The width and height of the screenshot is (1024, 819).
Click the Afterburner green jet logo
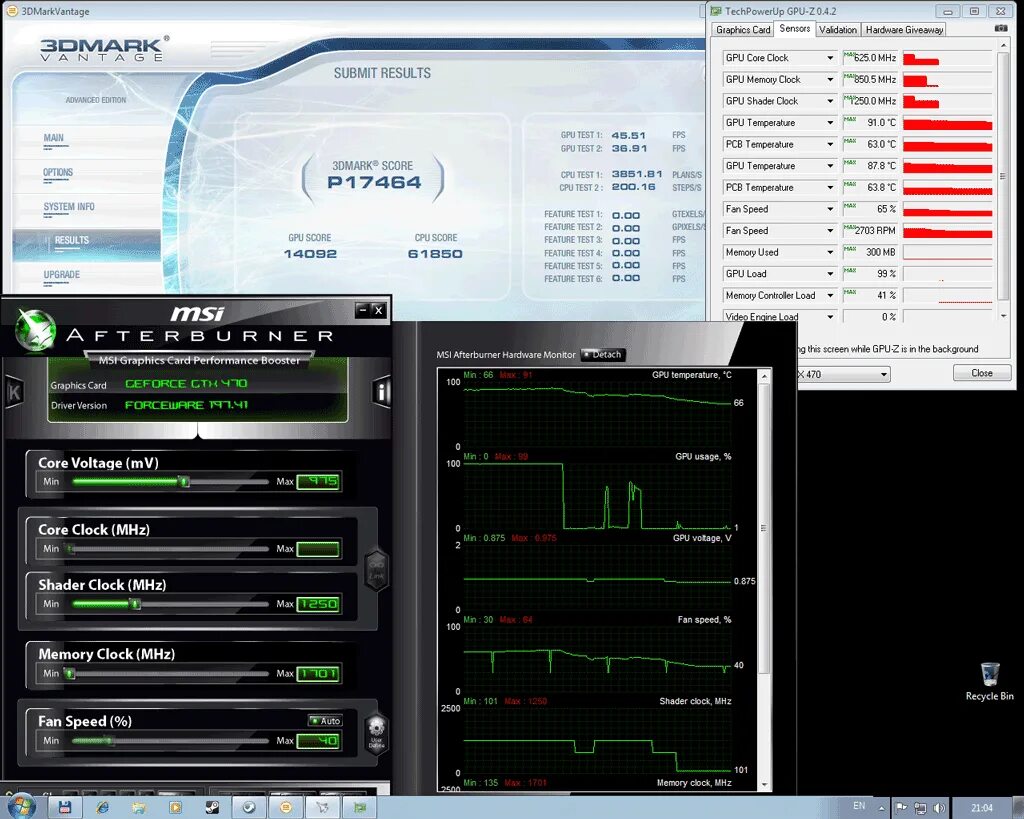[x=35, y=330]
